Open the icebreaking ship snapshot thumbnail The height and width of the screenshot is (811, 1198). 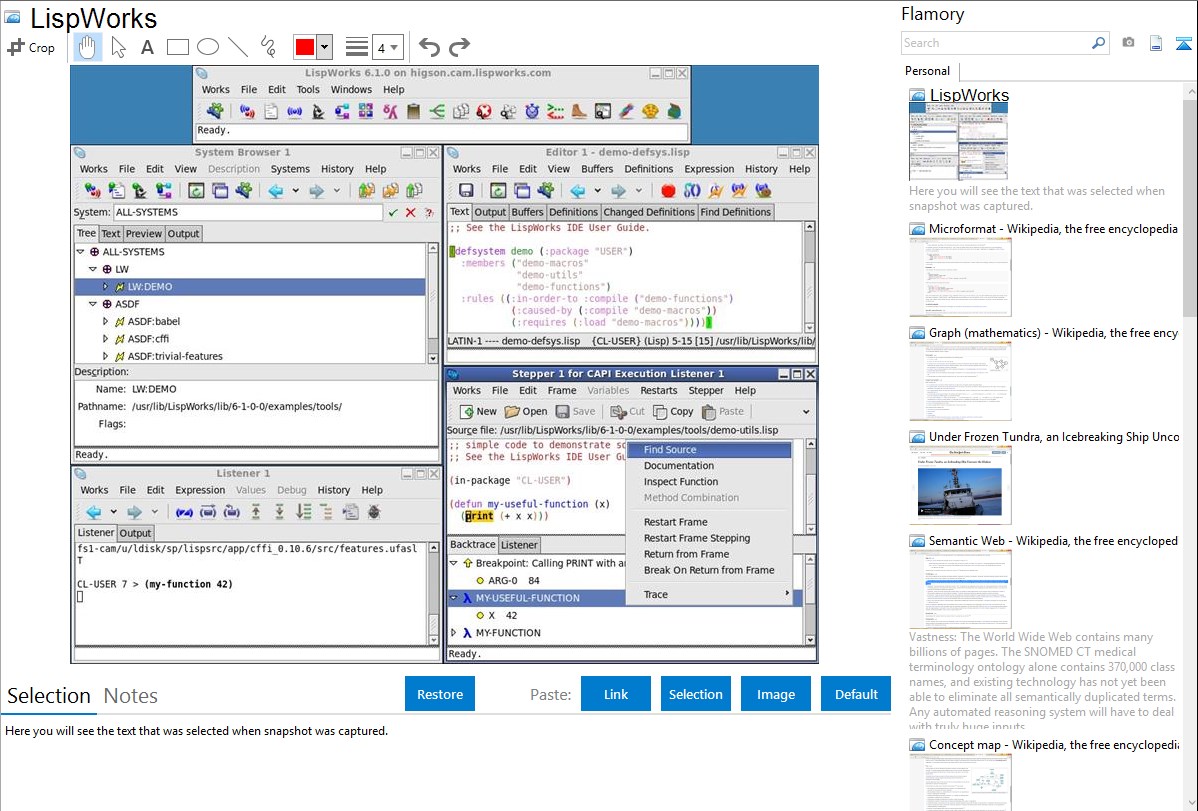(960, 486)
